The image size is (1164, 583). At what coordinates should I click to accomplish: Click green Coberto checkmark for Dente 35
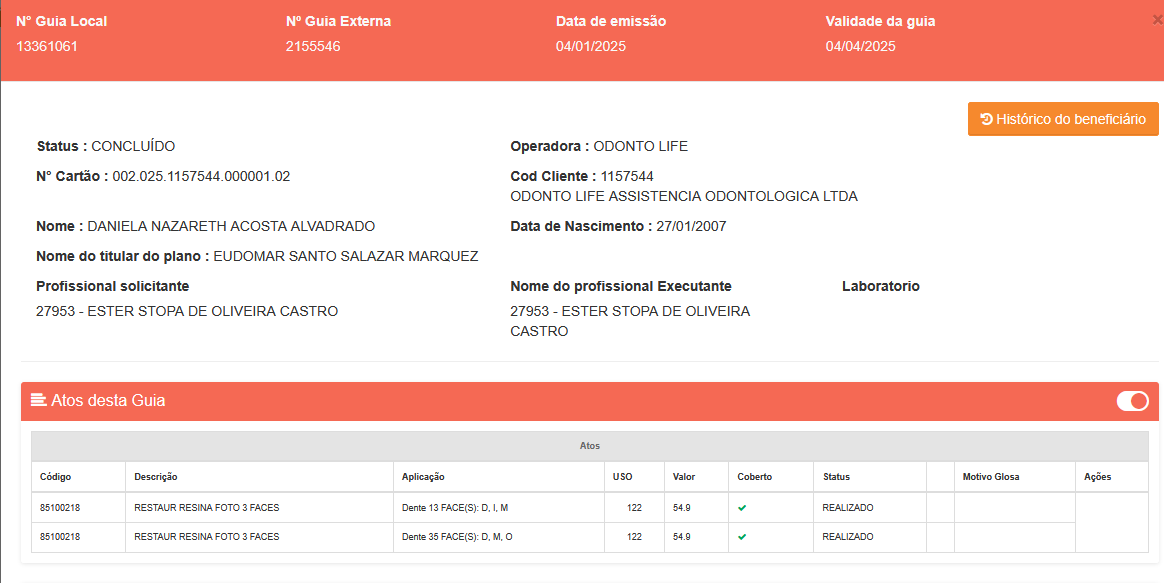tap(742, 536)
